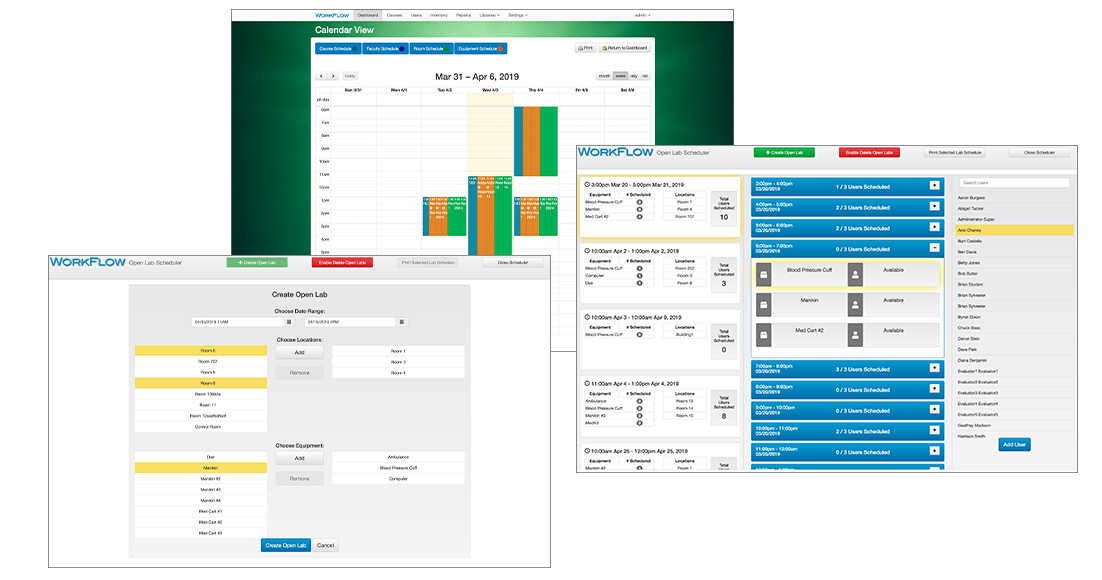Expand the 7:00pm - 8:00pm time slot

934,368
